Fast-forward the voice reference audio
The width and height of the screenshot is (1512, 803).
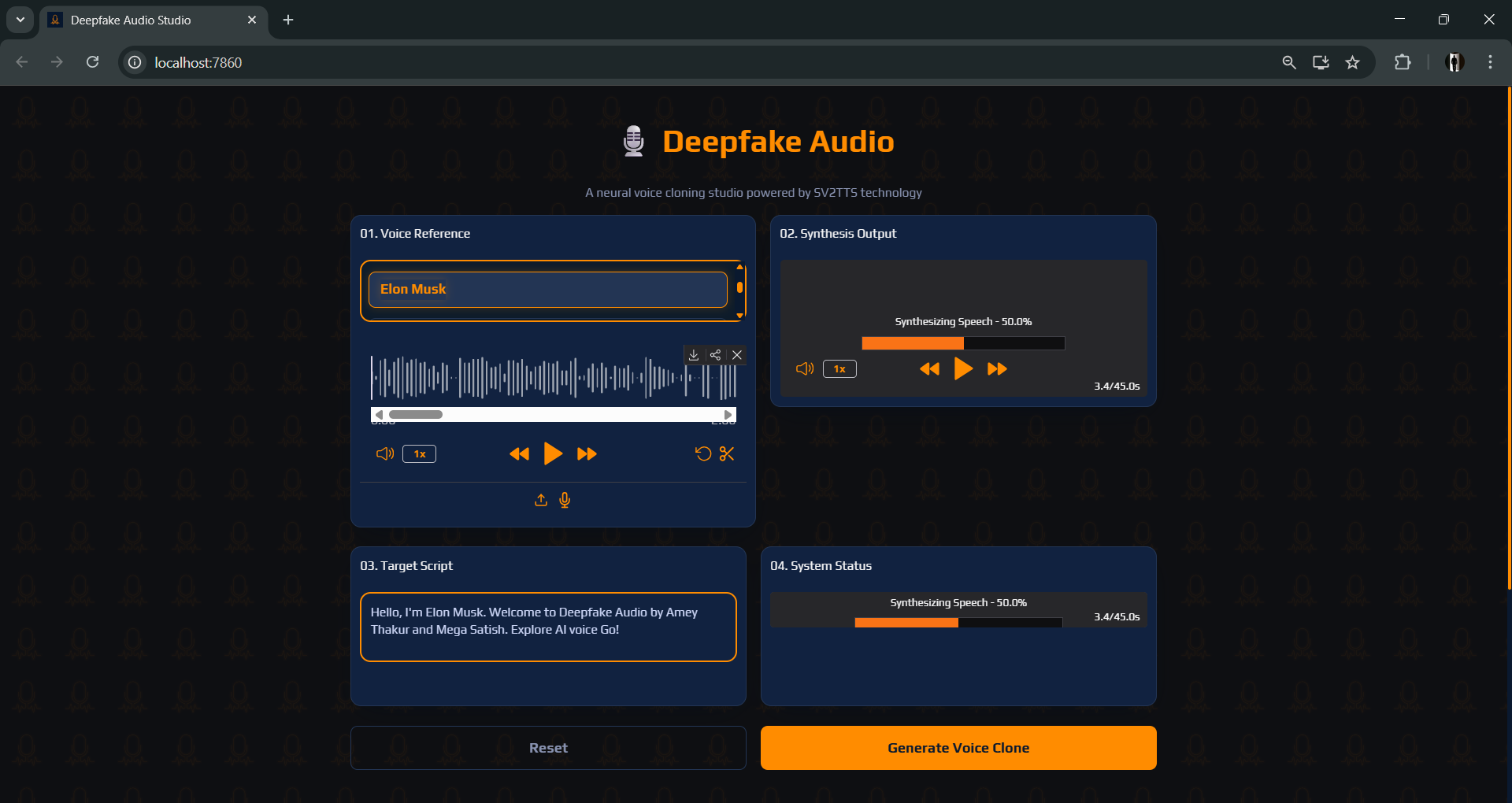point(587,453)
